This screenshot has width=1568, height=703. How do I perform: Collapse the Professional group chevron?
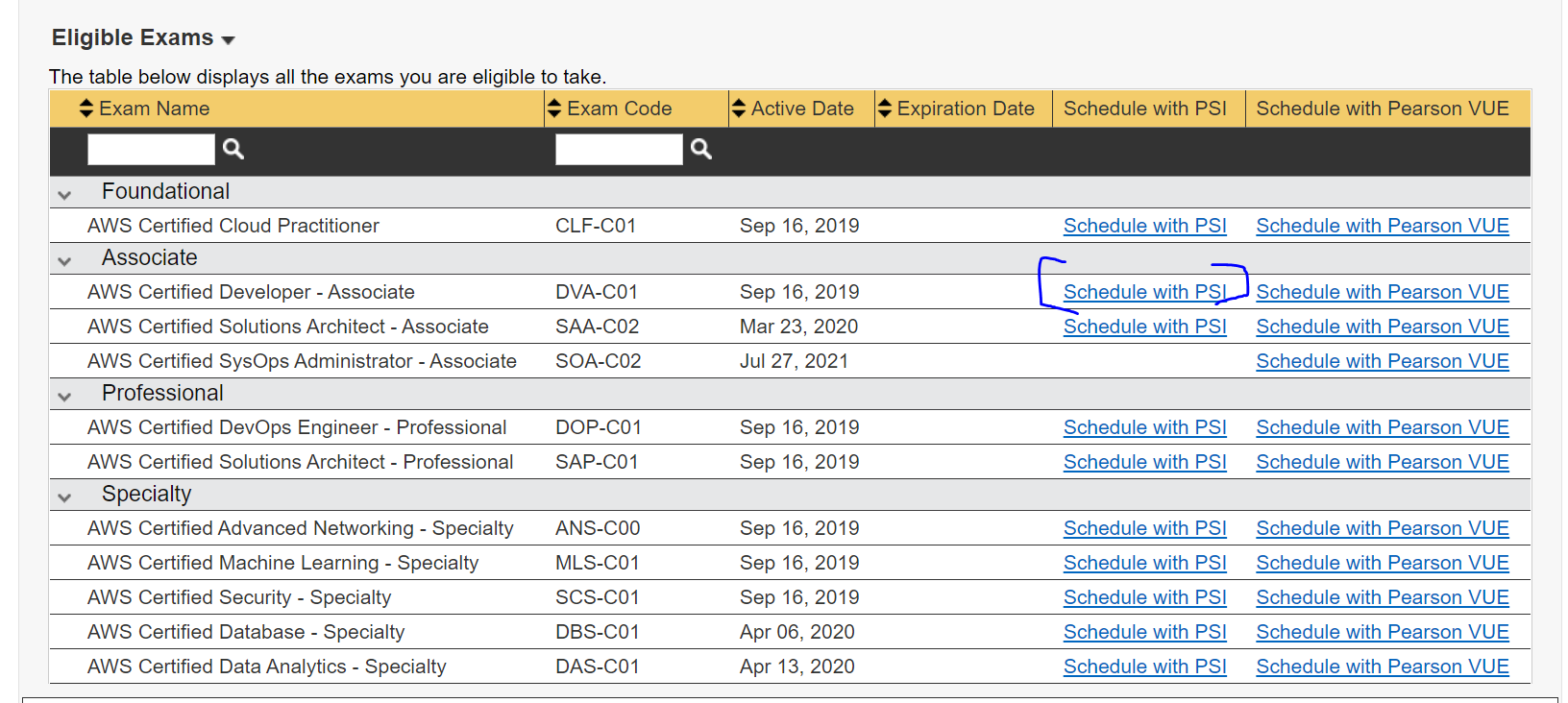(64, 397)
